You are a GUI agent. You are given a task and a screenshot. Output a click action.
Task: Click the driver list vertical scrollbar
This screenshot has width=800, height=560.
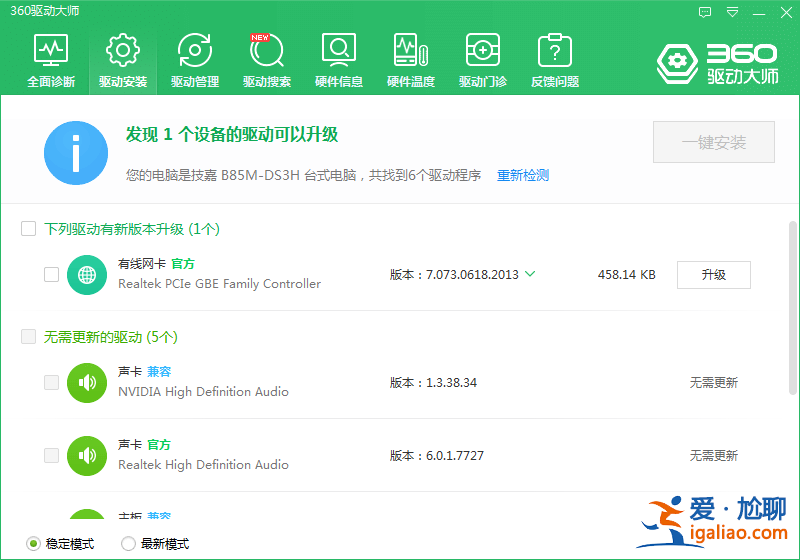(793, 308)
